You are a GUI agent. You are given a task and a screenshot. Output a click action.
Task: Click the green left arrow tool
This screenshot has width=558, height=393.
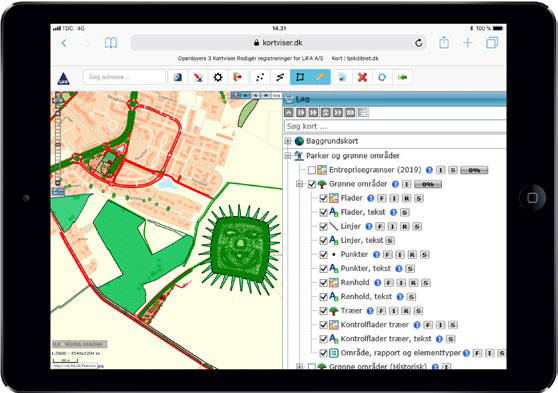(x=402, y=77)
